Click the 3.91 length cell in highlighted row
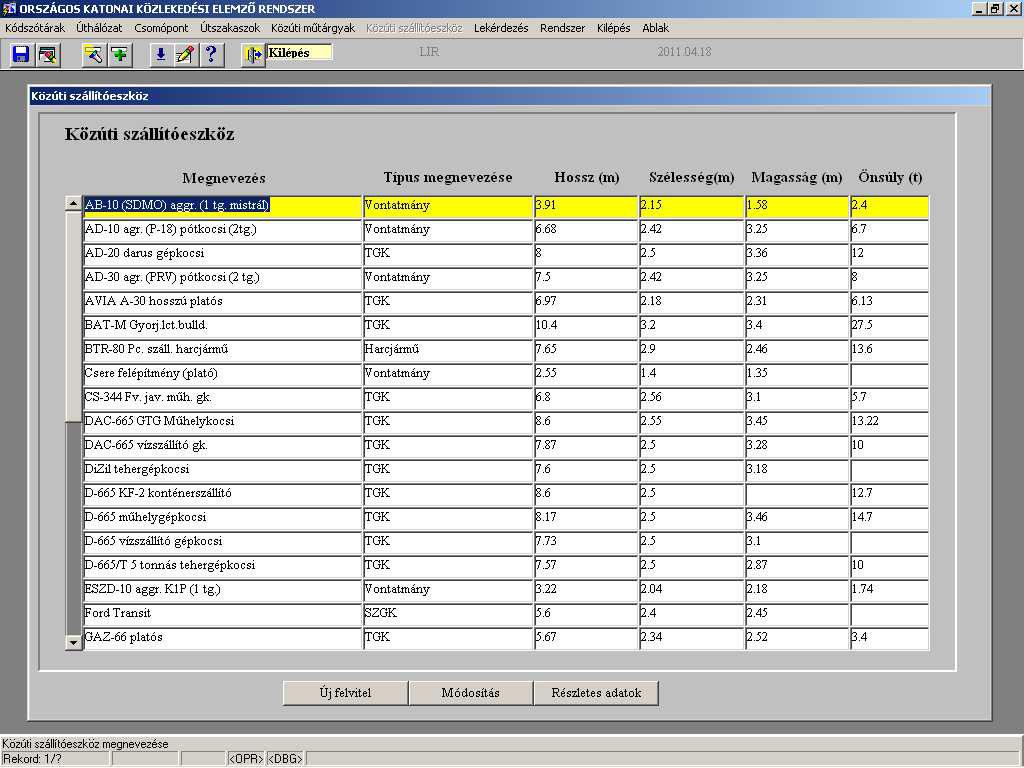1024x768 pixels. (586, 206)
